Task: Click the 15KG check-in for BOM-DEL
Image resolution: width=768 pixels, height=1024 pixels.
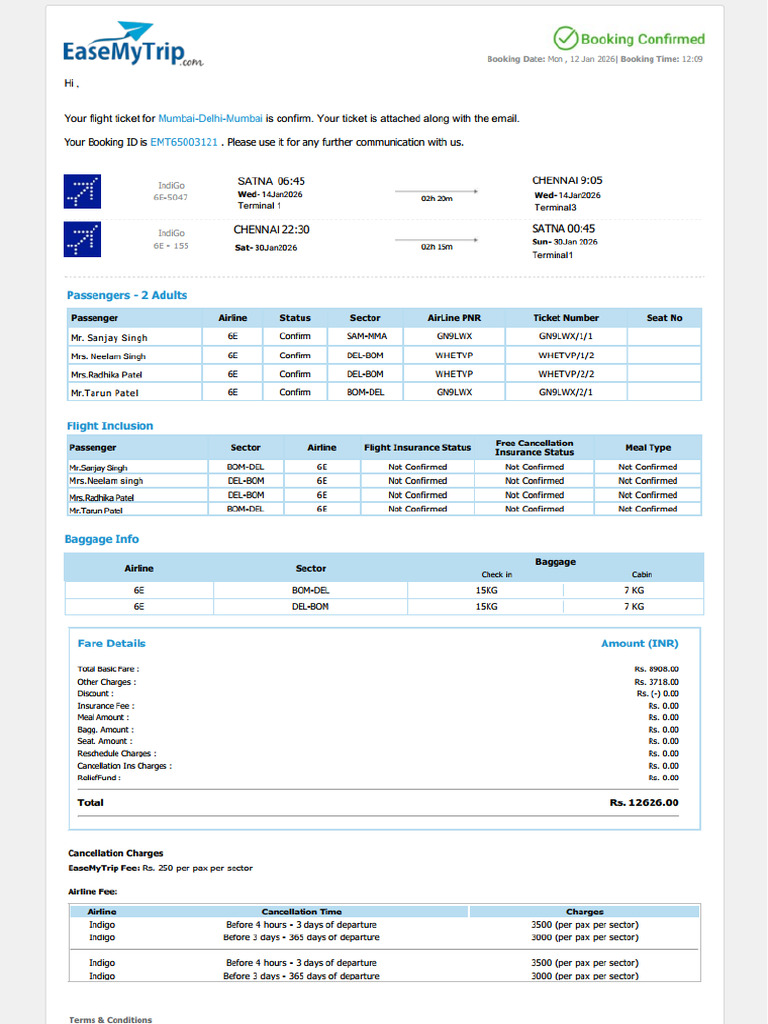Action: coord(487,590)
